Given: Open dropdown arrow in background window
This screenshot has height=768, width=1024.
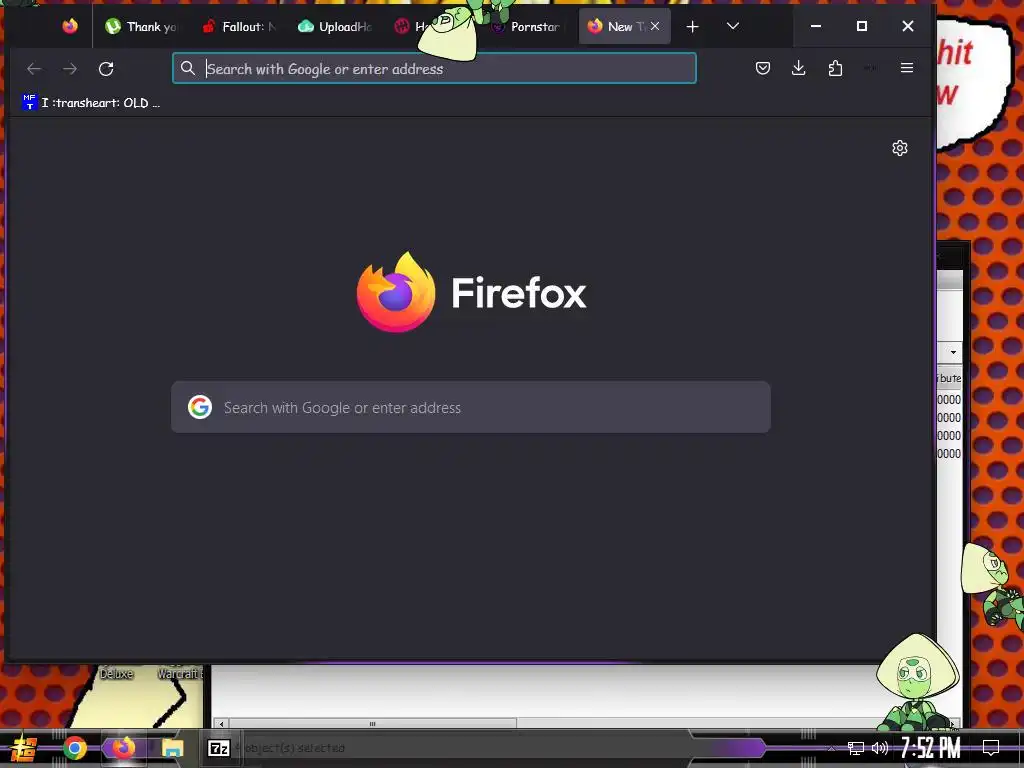Looking at the screenshot, I should coord(953,353).
